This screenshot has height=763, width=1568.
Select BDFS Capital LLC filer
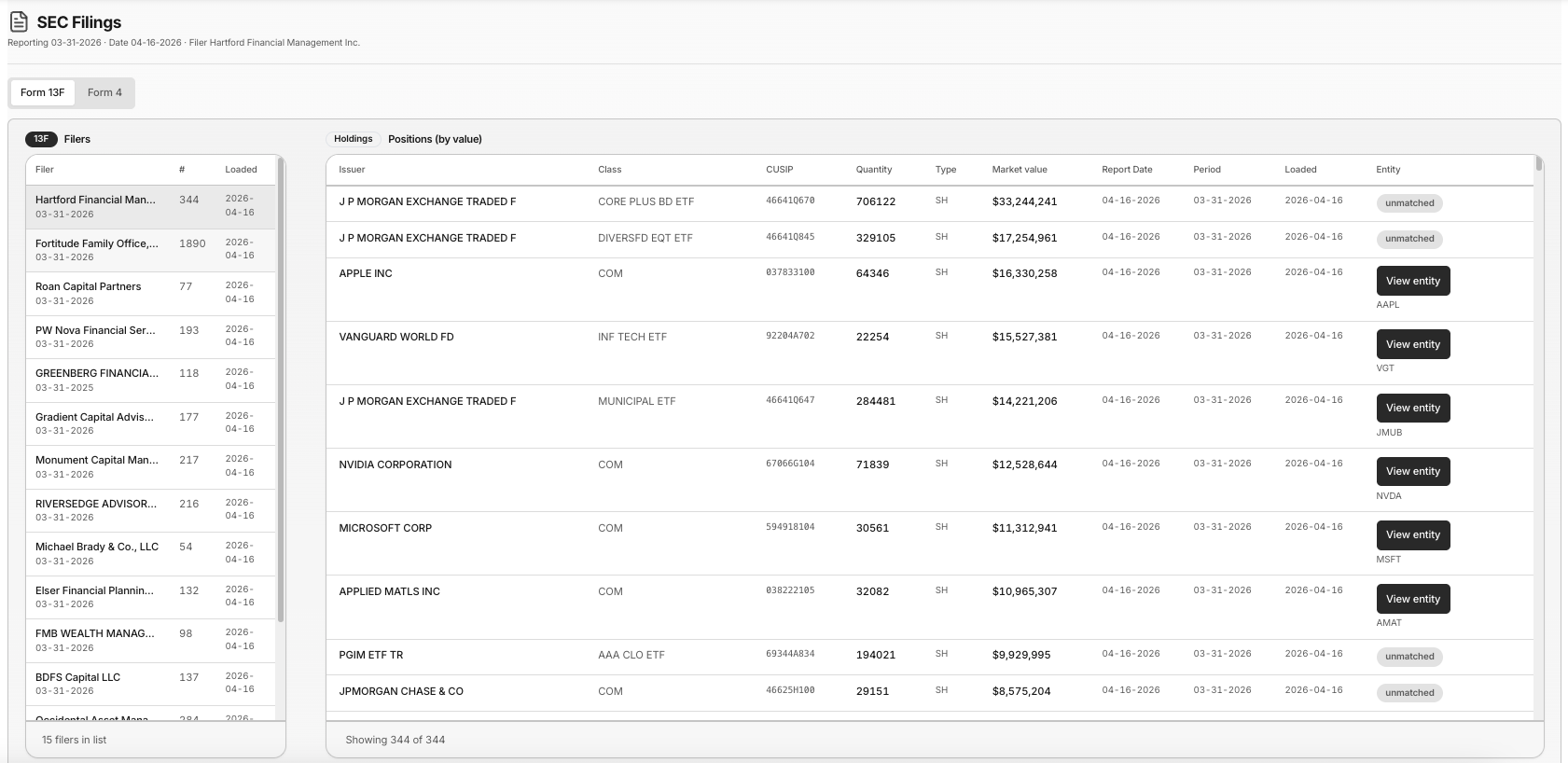pos(150,684)
